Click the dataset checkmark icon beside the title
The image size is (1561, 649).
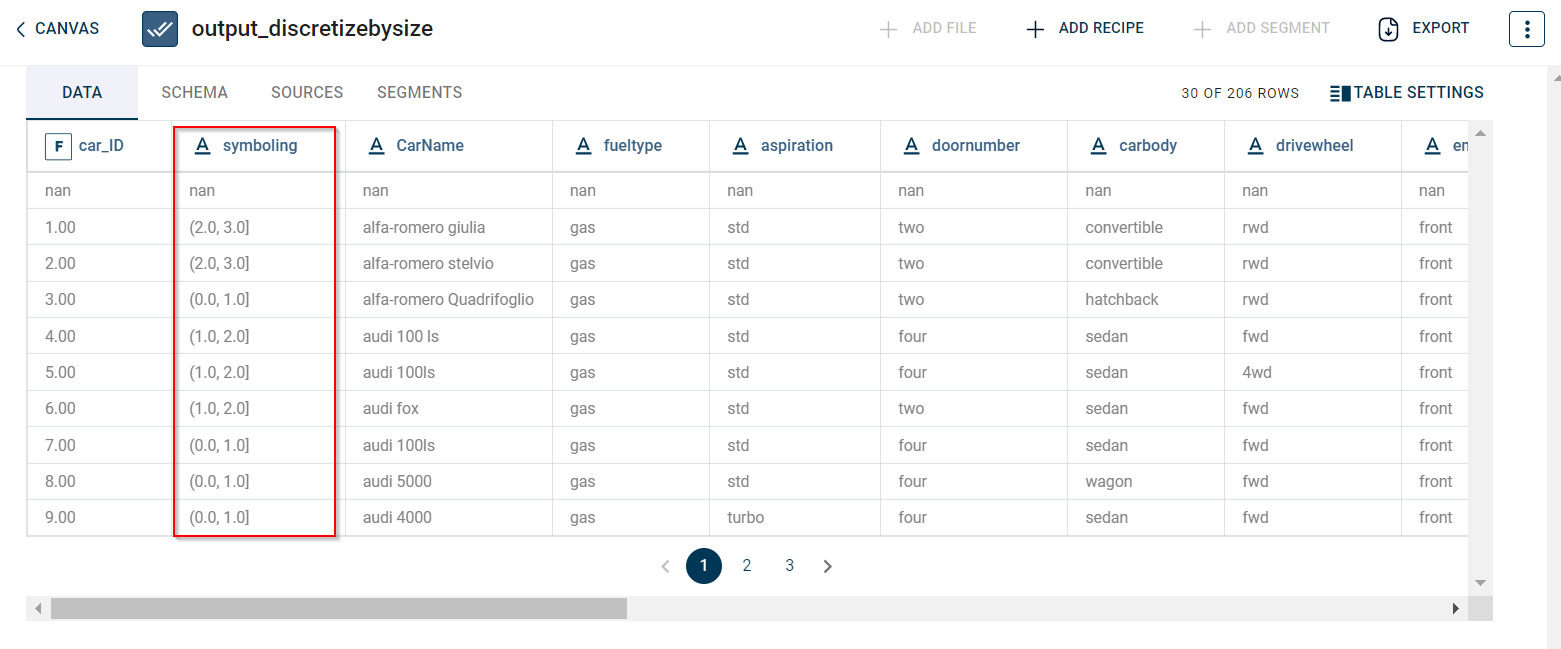[x=160, y=29]
